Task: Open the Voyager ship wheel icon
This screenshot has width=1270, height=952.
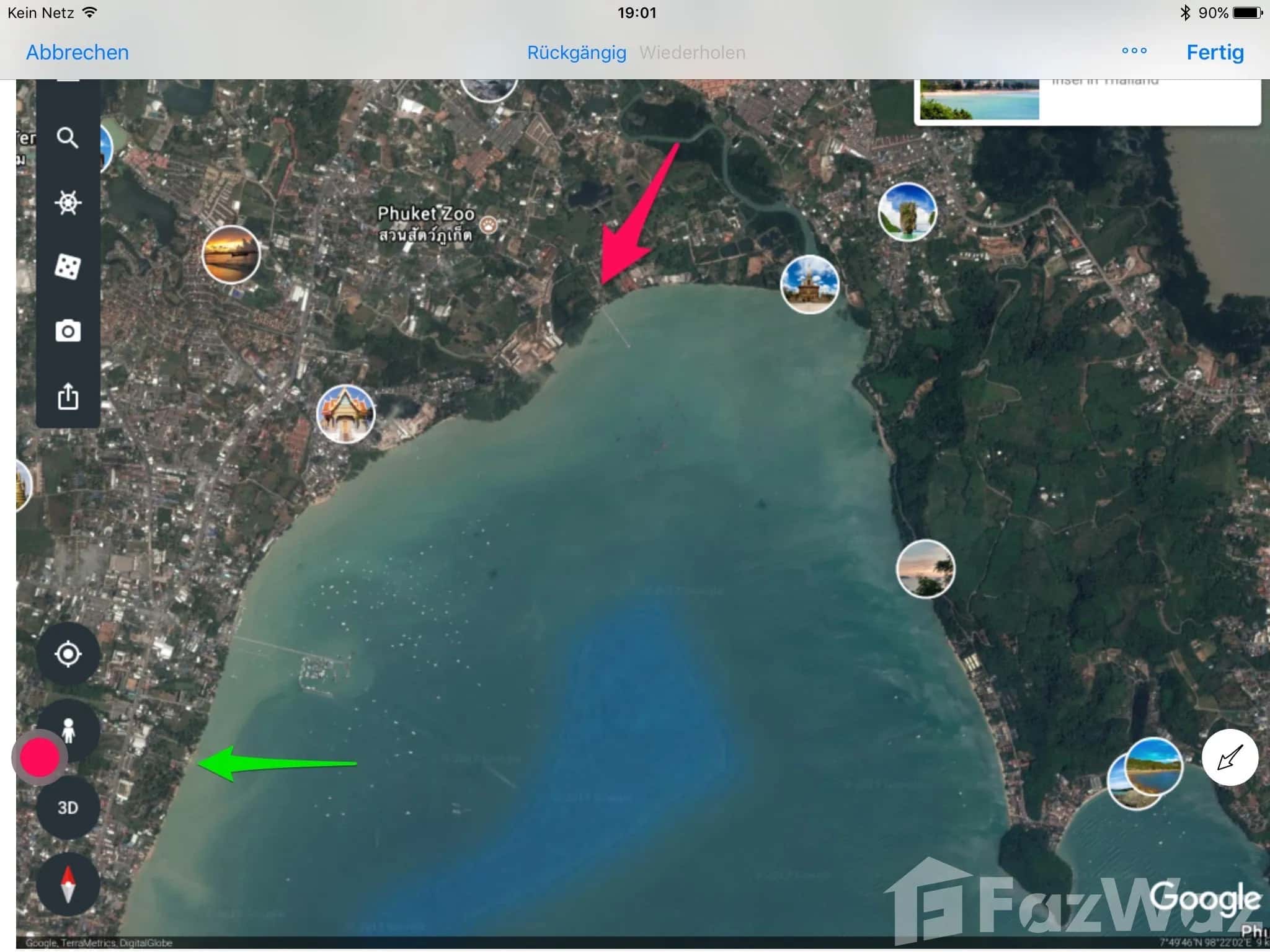Action: (x=68, y=203)
